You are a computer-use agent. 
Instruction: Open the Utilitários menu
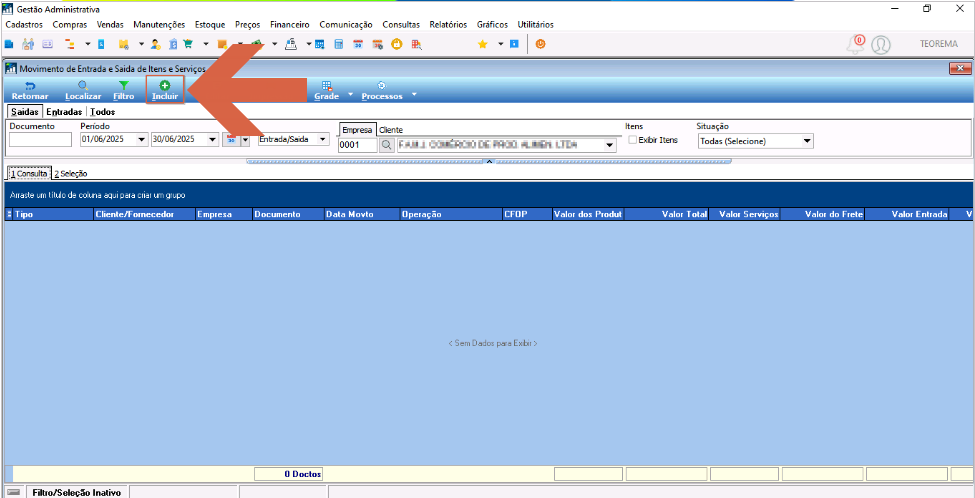tap(535, 25)
